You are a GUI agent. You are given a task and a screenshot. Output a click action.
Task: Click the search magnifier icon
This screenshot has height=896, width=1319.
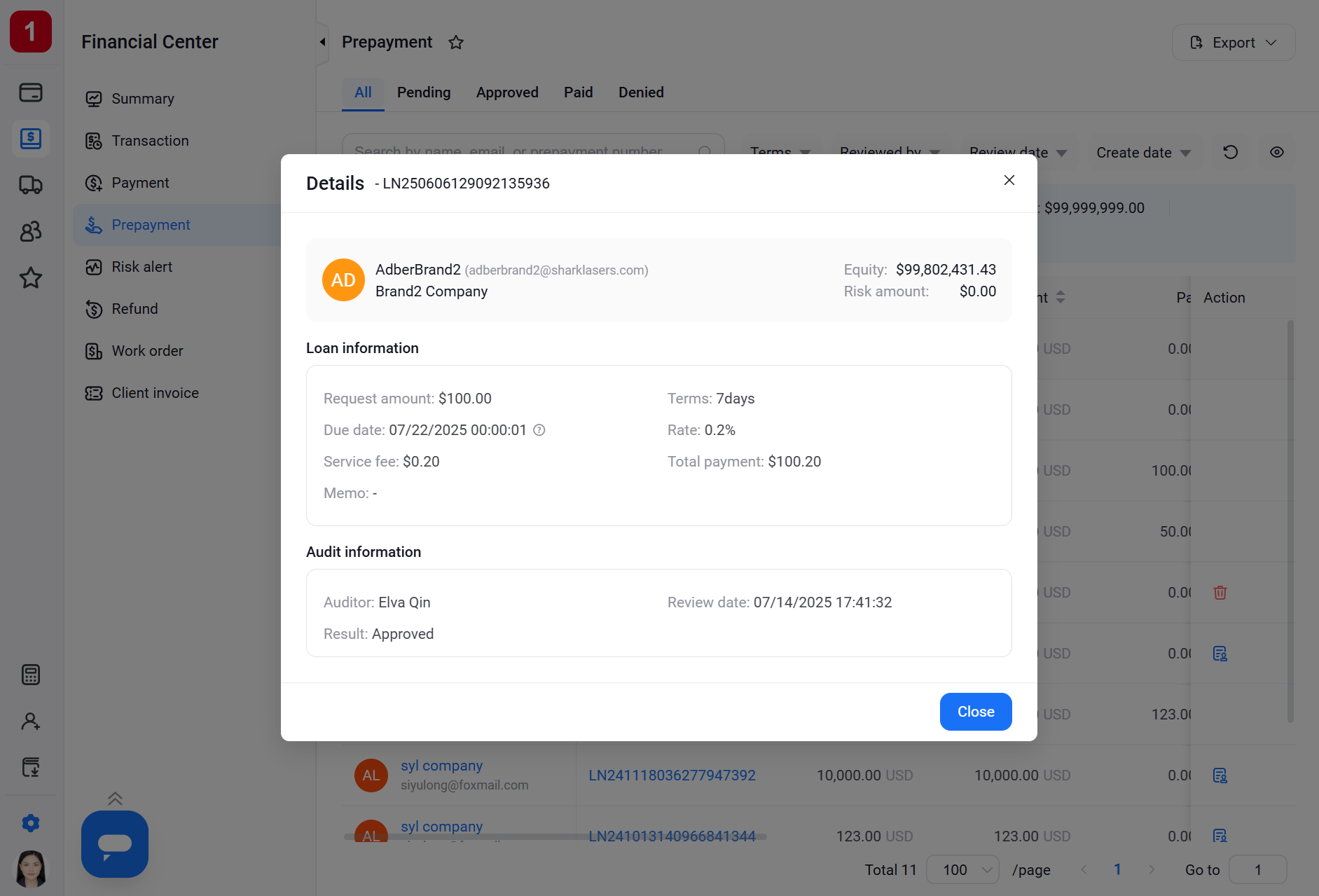(x=705, y=151)
